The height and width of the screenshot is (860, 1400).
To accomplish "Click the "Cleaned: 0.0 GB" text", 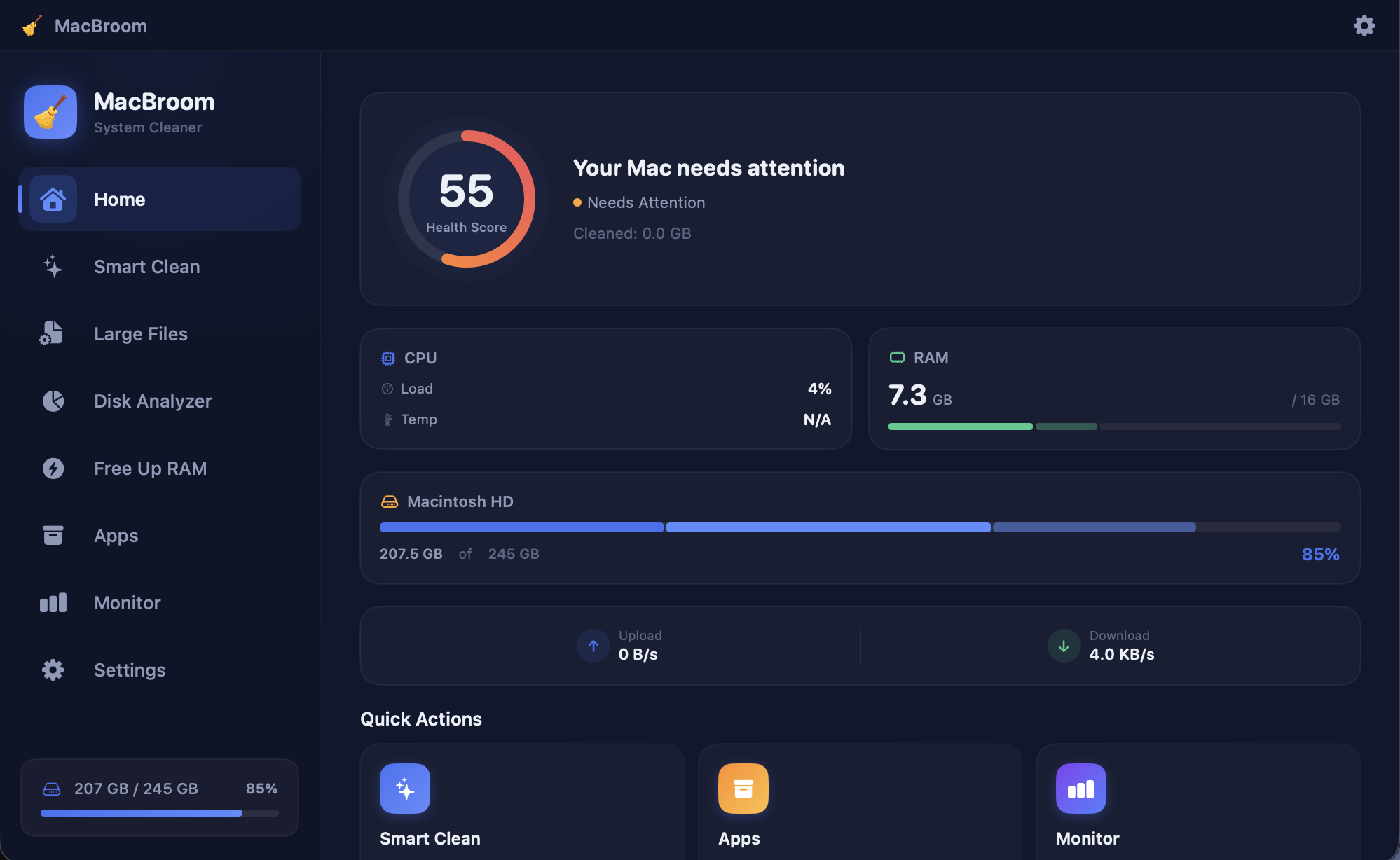I will point(632,233).
